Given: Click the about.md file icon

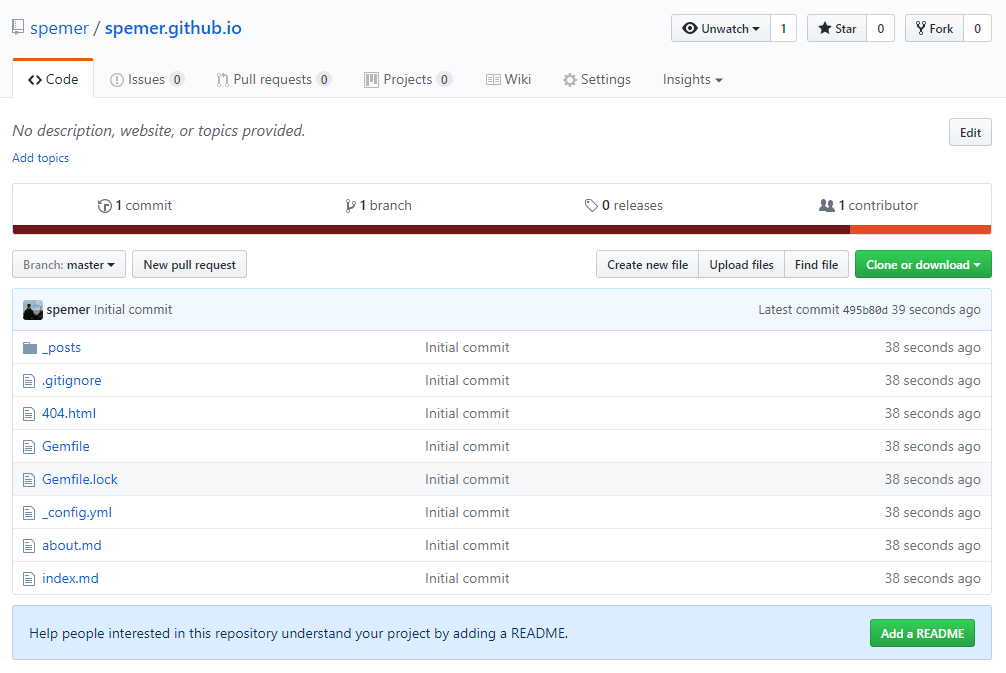Looking at the screenshot, I should point(29,546).
